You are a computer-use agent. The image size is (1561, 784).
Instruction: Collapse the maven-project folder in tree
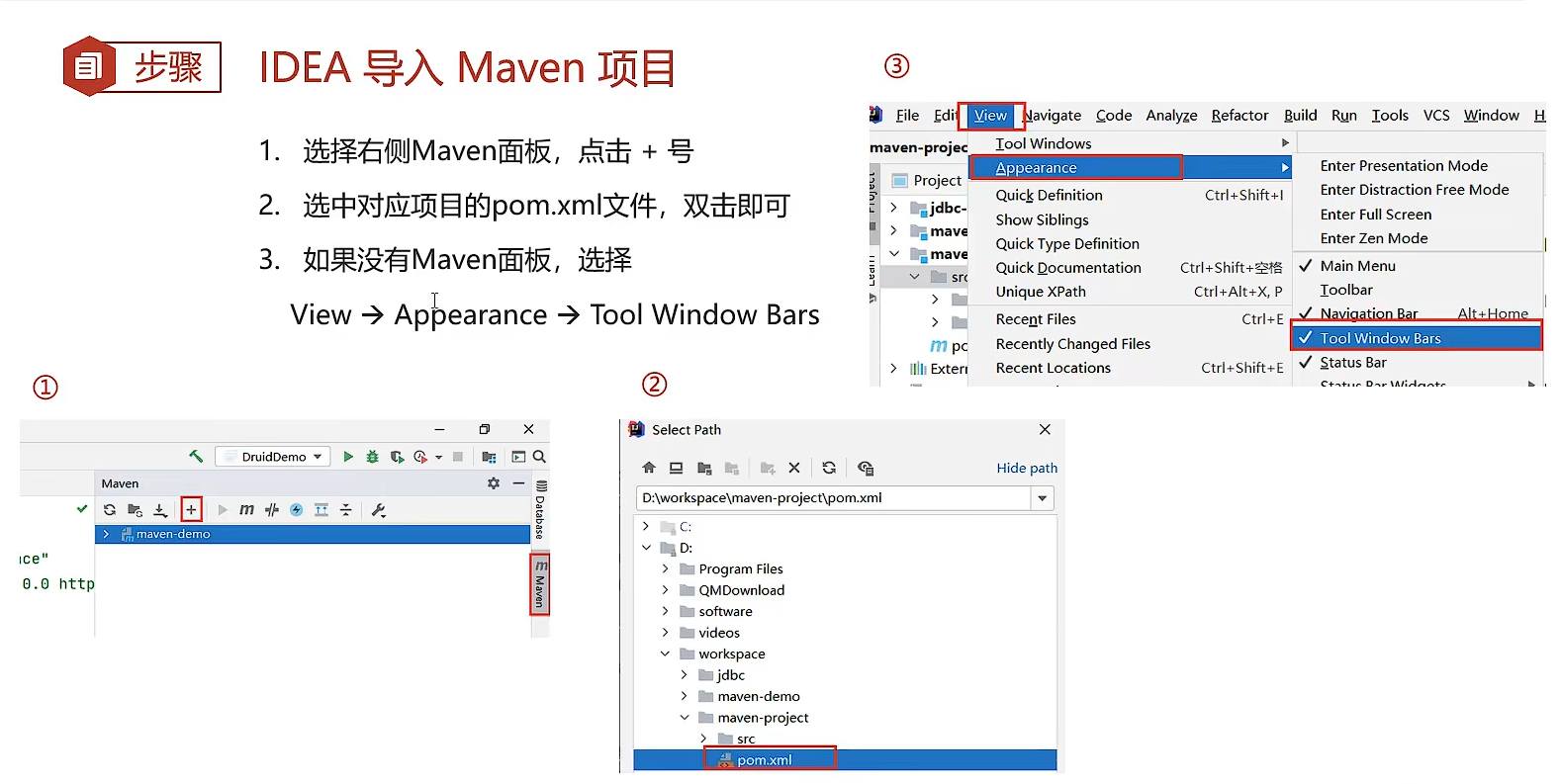684,718
